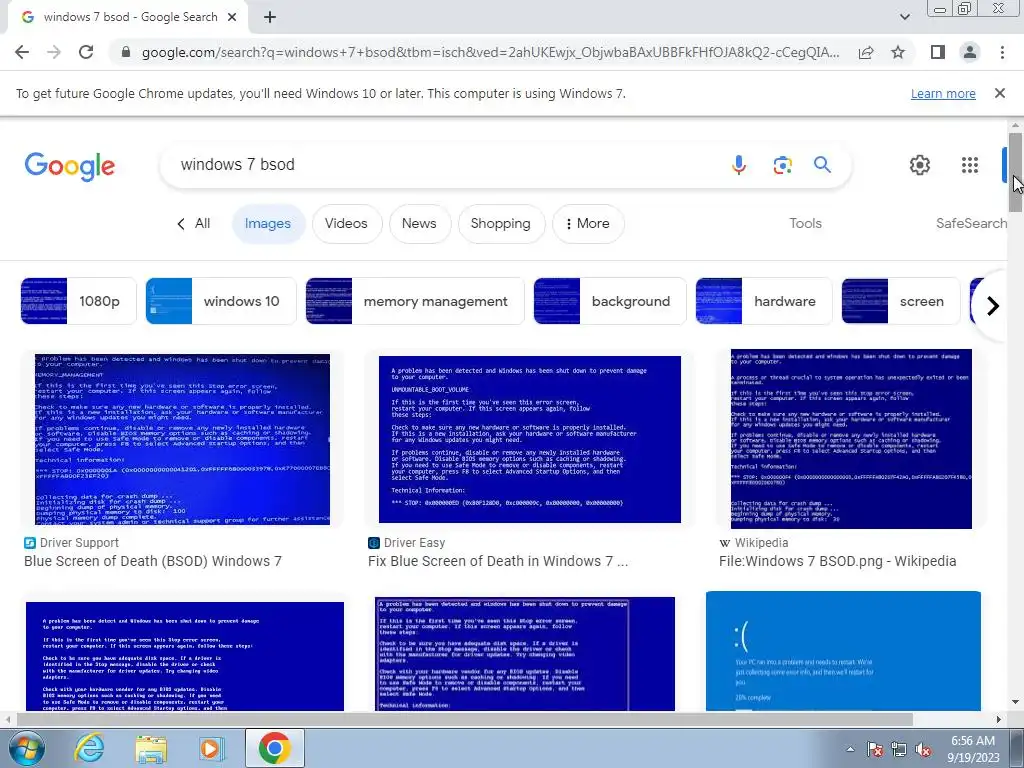
Task: Switch to the News tab
Action: [419, 223]
